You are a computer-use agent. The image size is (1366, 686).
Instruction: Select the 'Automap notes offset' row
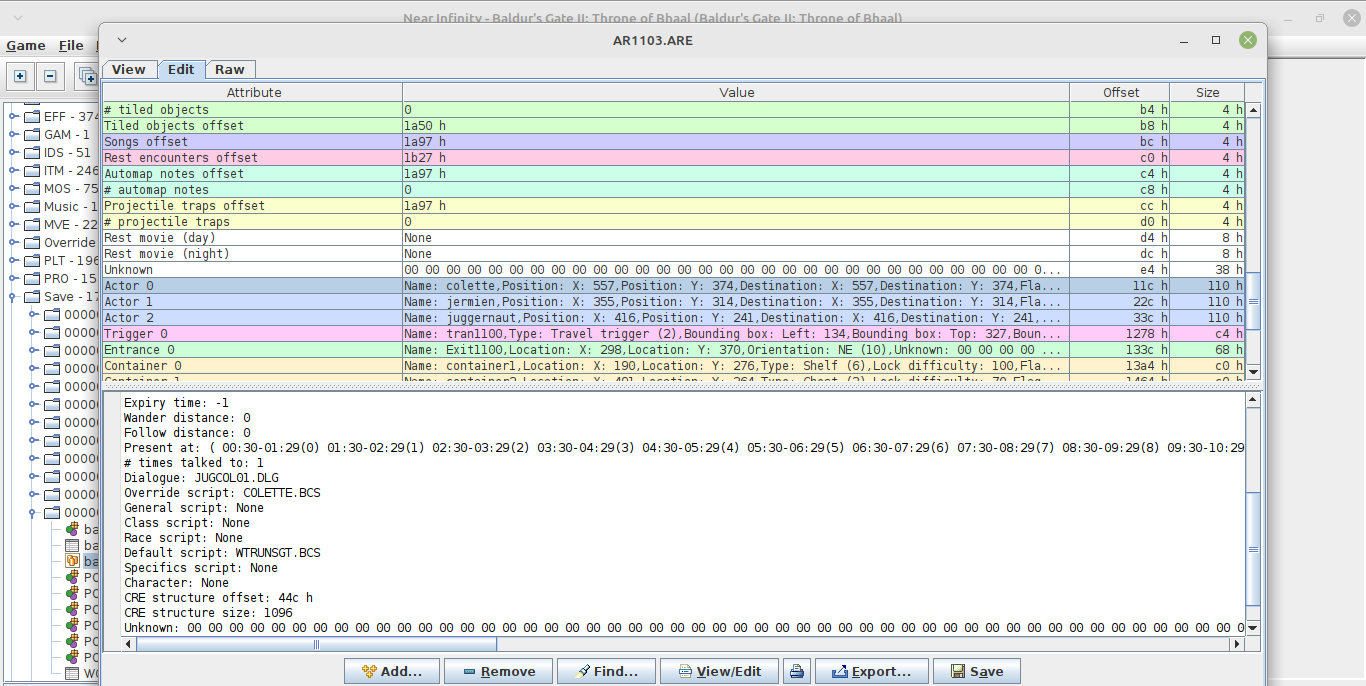coord(674,174)
